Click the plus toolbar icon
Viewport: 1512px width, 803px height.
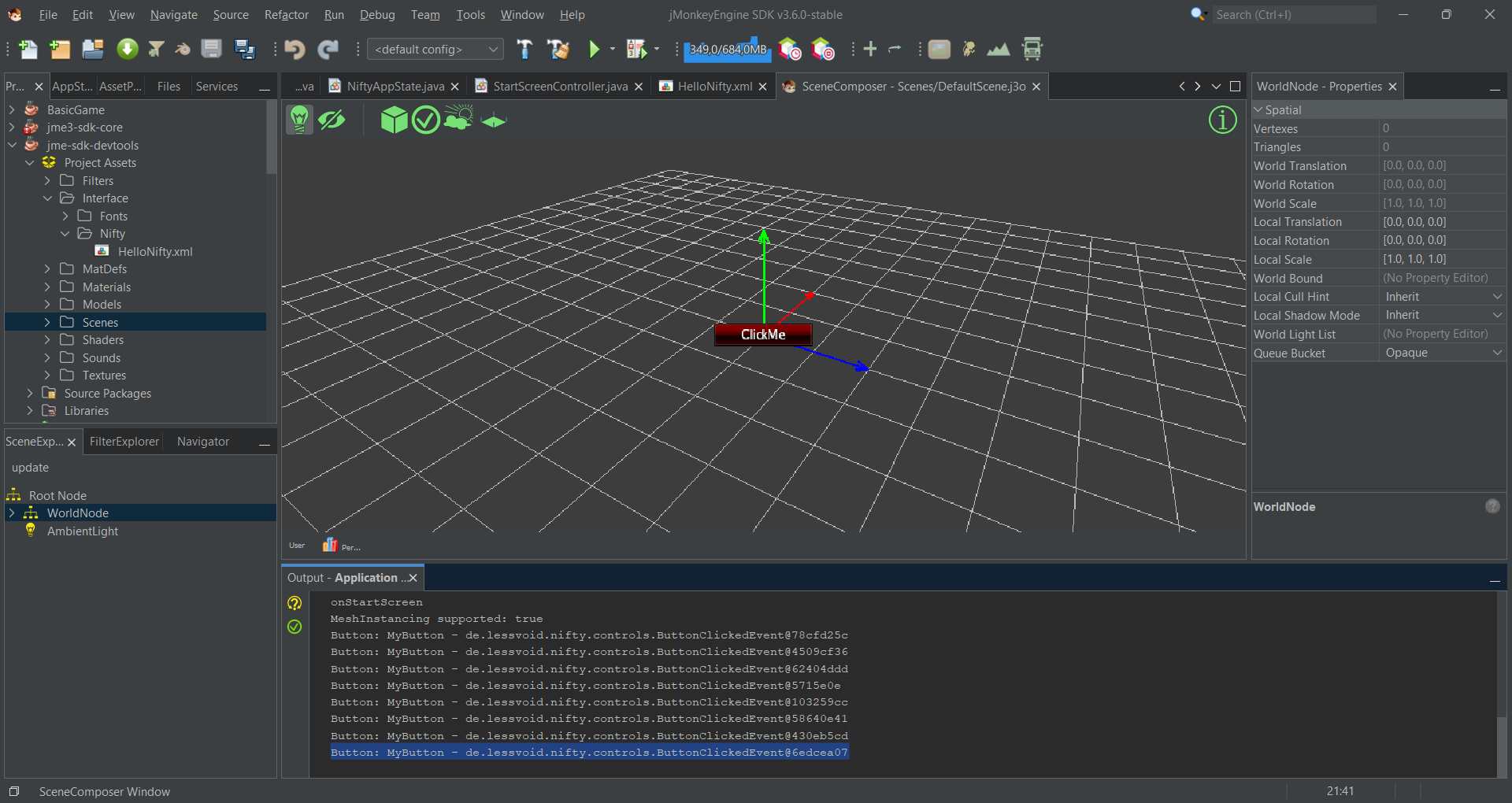pyautogui.click(x=870, y=50)
